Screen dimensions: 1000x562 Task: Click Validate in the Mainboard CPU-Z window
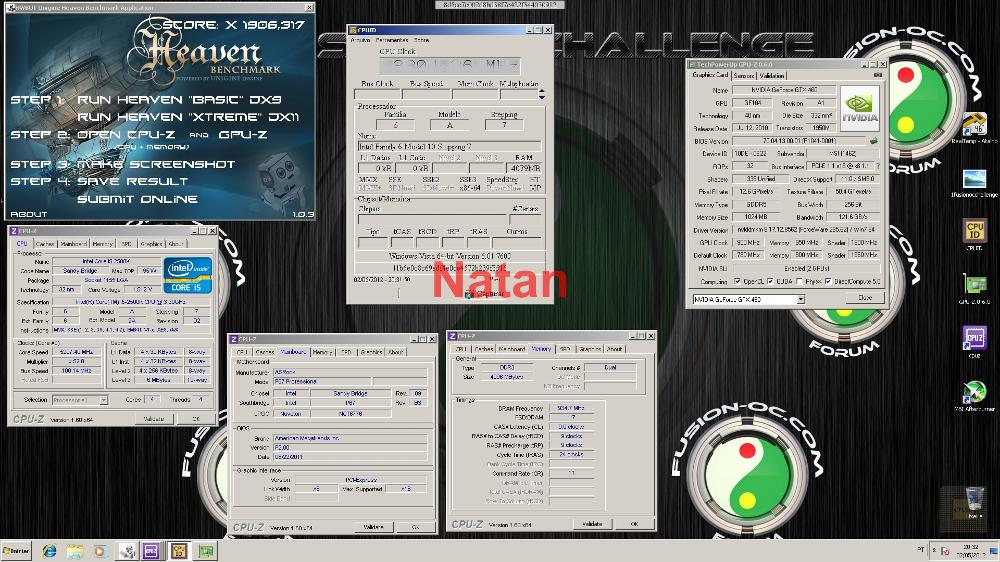[373, 527]
